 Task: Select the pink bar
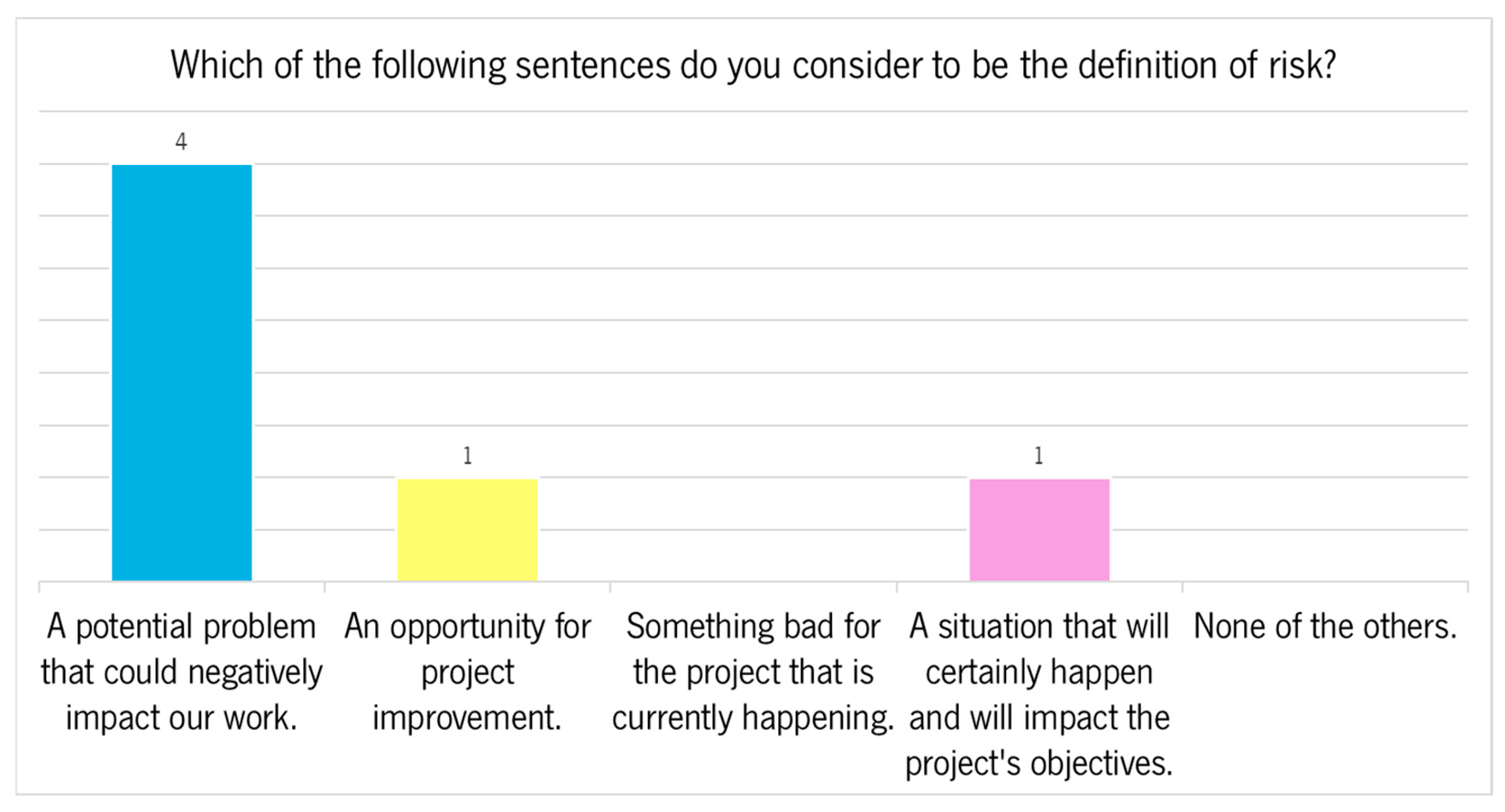pyautogui.click(x=1039, y=529)
